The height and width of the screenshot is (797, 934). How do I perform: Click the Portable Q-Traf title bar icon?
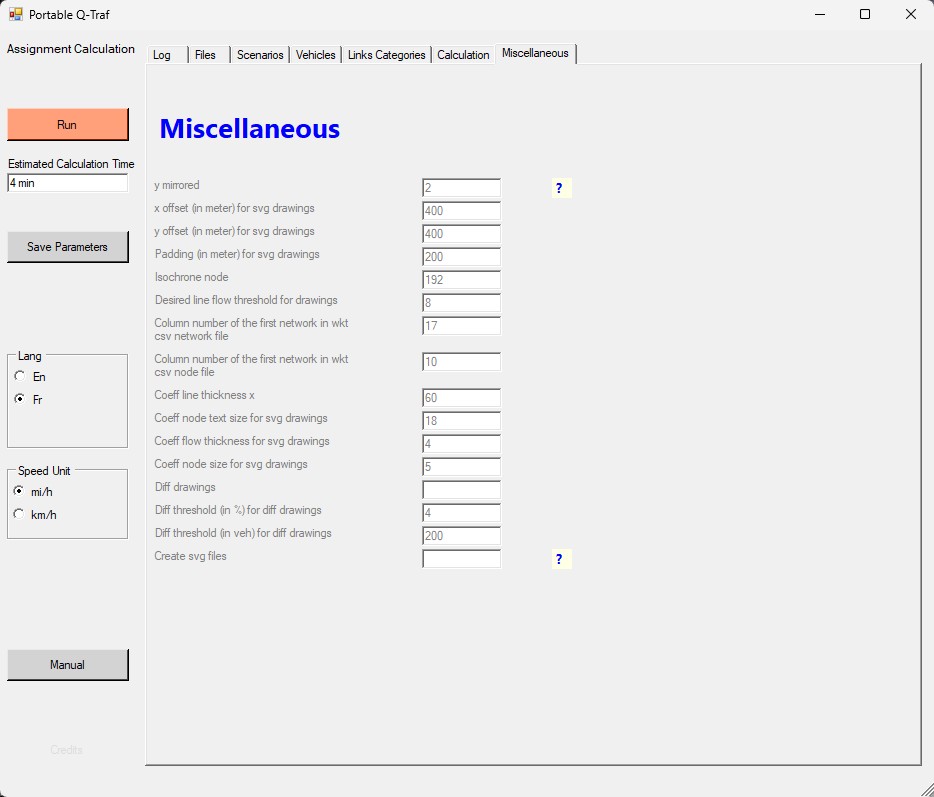pos(16,14)
